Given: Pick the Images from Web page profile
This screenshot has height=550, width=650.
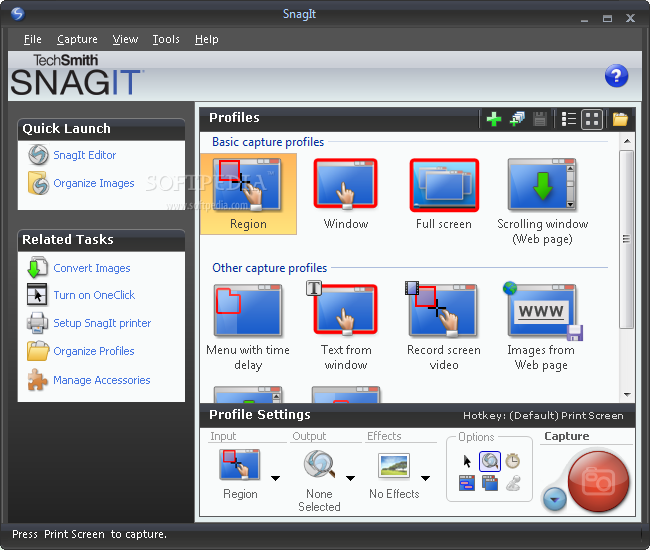Looking at the screenshot, I should point(541,327).
